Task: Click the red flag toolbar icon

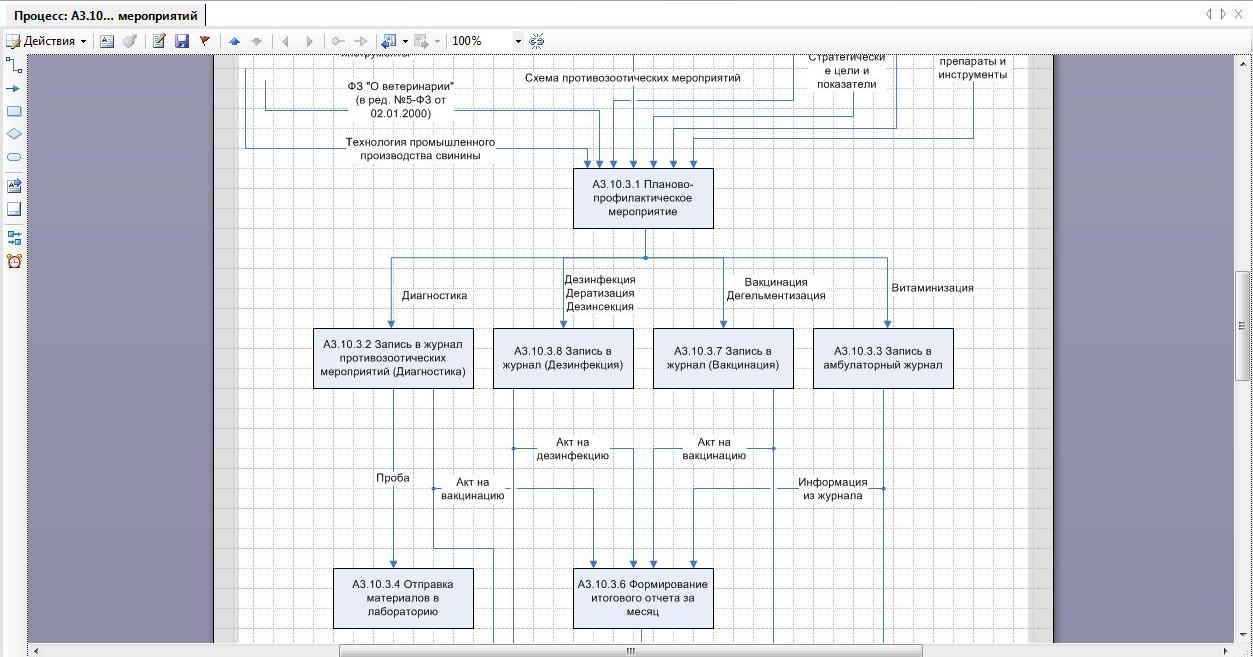Action: click(x=205, y=41)
